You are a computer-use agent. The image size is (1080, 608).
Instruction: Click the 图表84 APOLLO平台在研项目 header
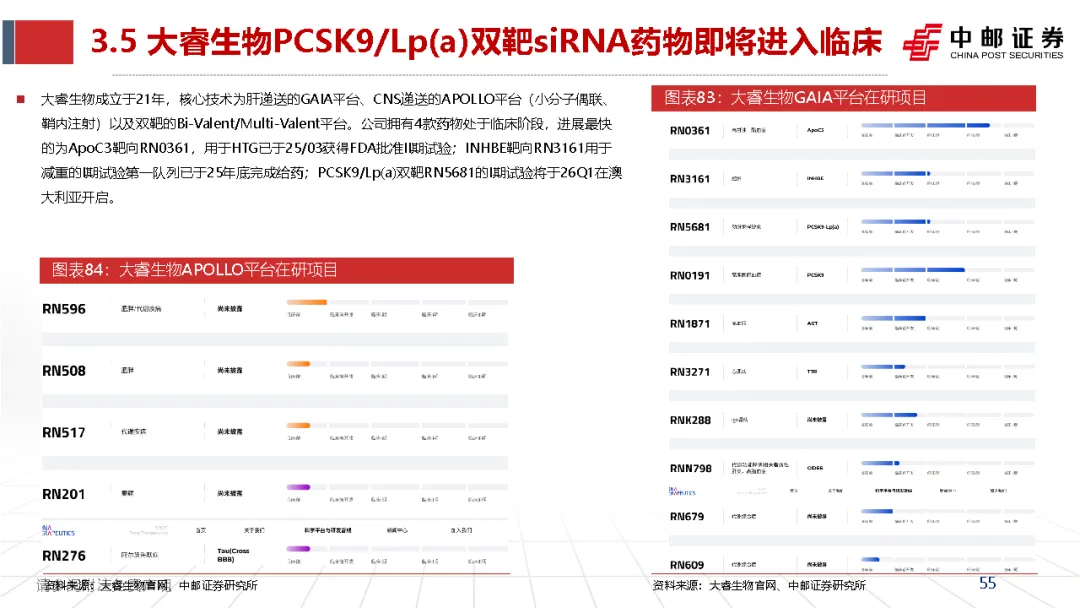point(276,270)
